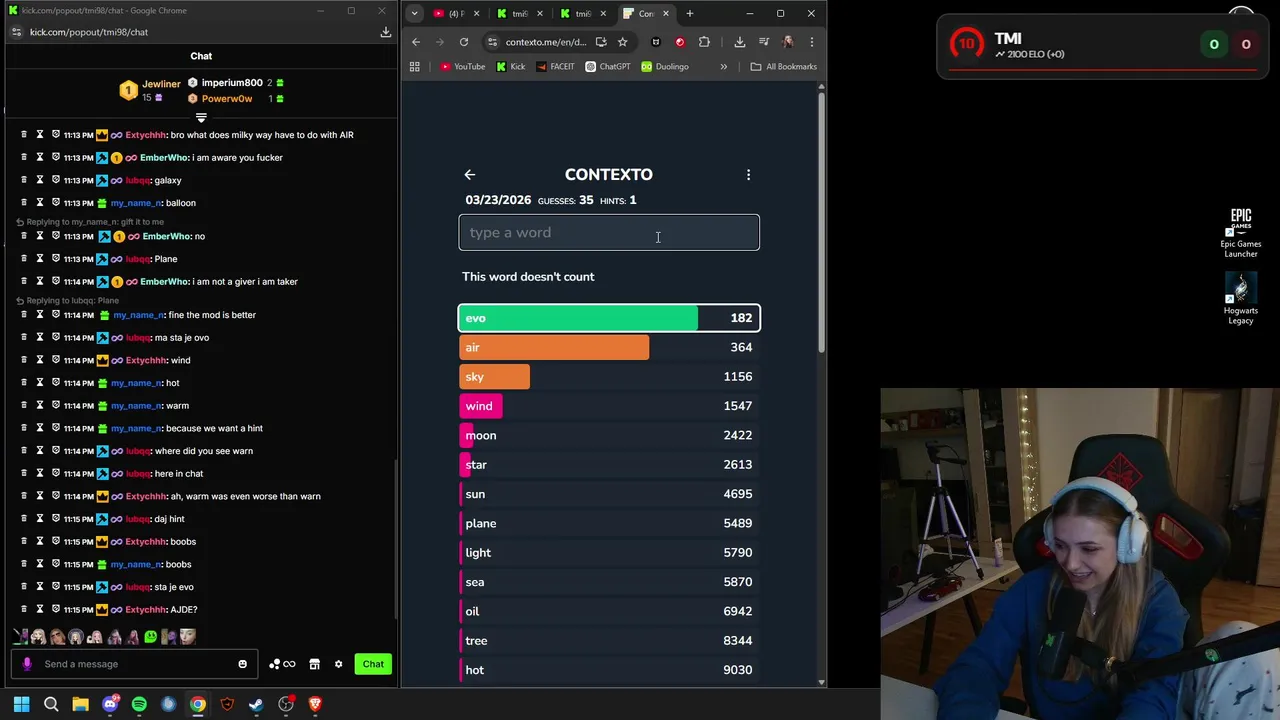Screen dimensions: 1280x720
Task: Click the Contexto page scrollbar
Action: point(822,220)
